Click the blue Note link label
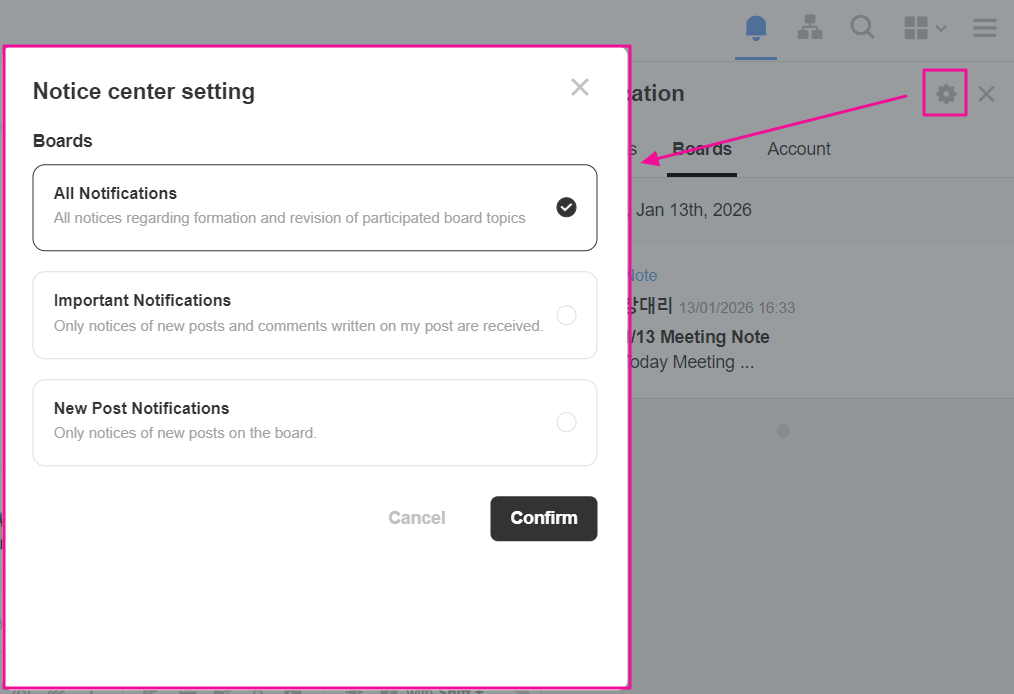The image size is (1014, 694). click(x=641, y=275)
